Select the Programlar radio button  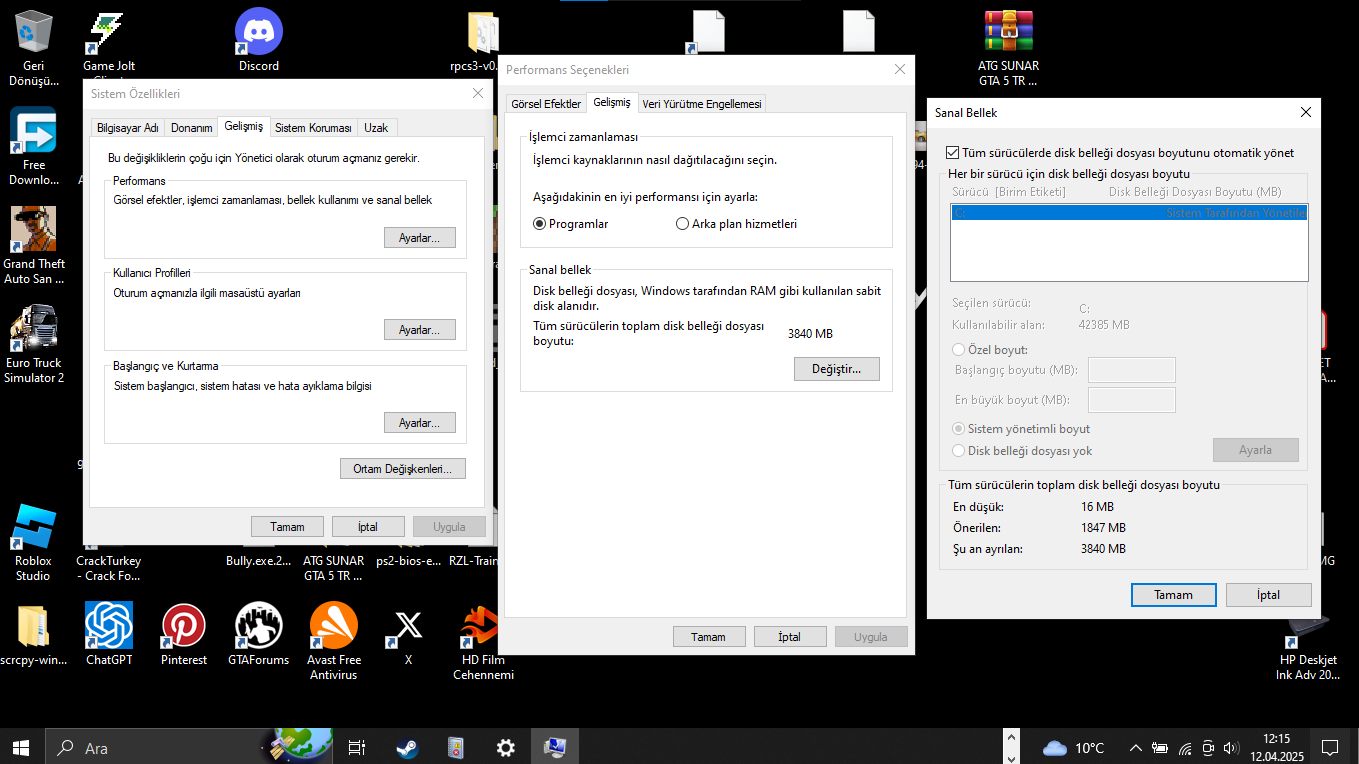pos(540,224)
